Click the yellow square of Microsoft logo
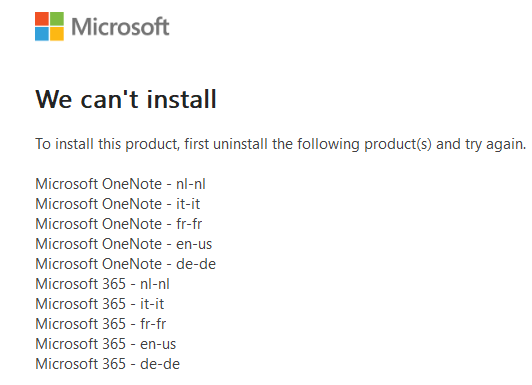Screen dimensions: 532x385 coord(57,34)
